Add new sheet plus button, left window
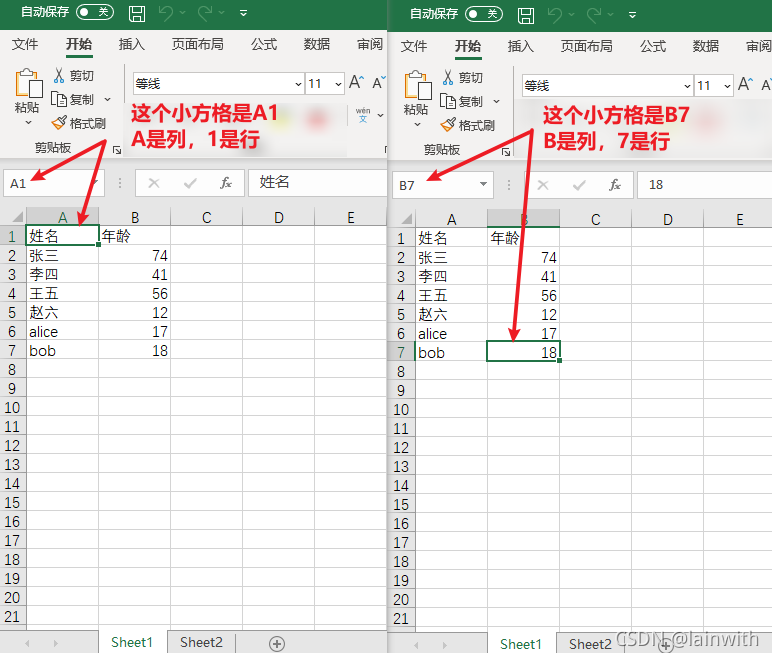The image size is (772, 653). click(x=277, y=643)
